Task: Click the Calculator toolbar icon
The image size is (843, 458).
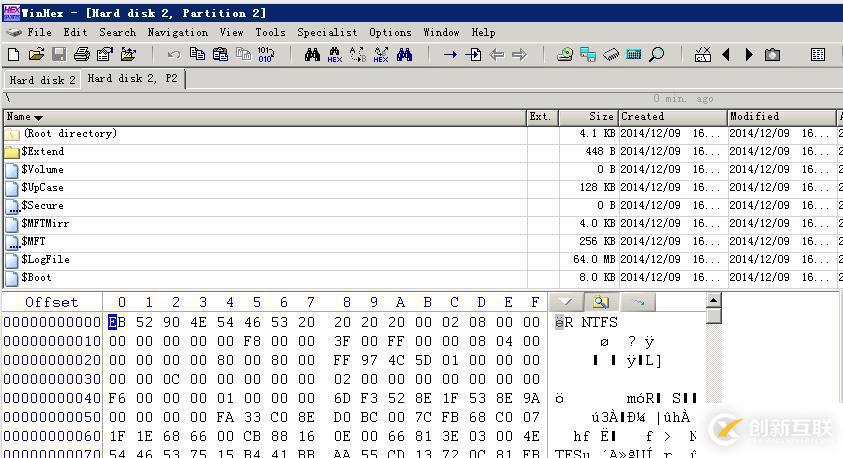Action: tap(633, 54)
